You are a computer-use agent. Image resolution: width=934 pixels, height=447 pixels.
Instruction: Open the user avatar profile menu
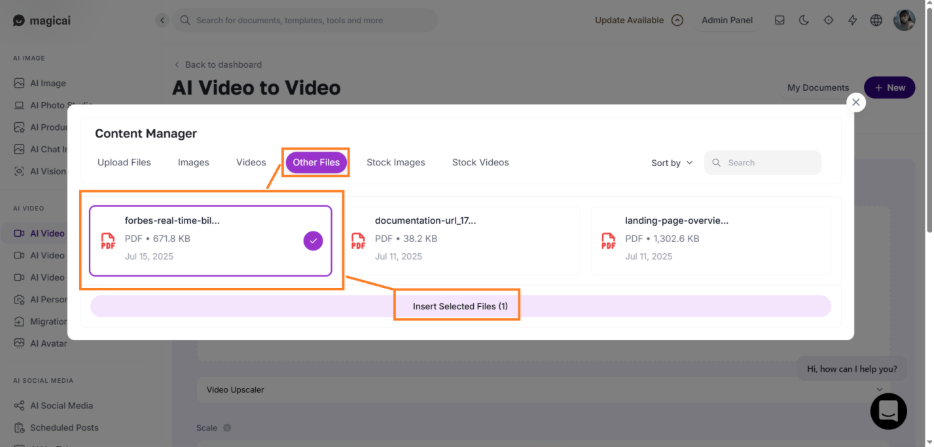tap(904, 20)
